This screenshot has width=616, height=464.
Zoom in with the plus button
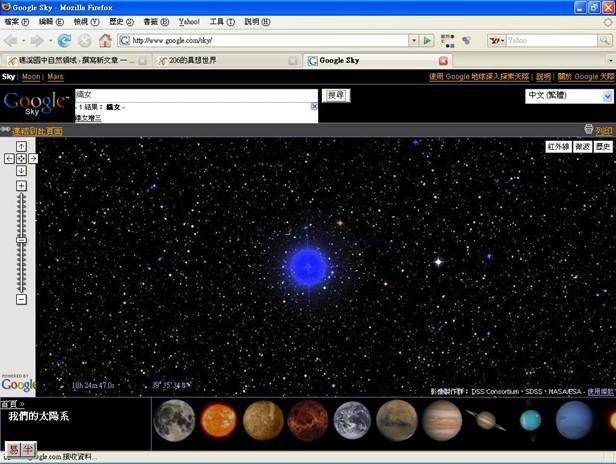tap(21, 186)
